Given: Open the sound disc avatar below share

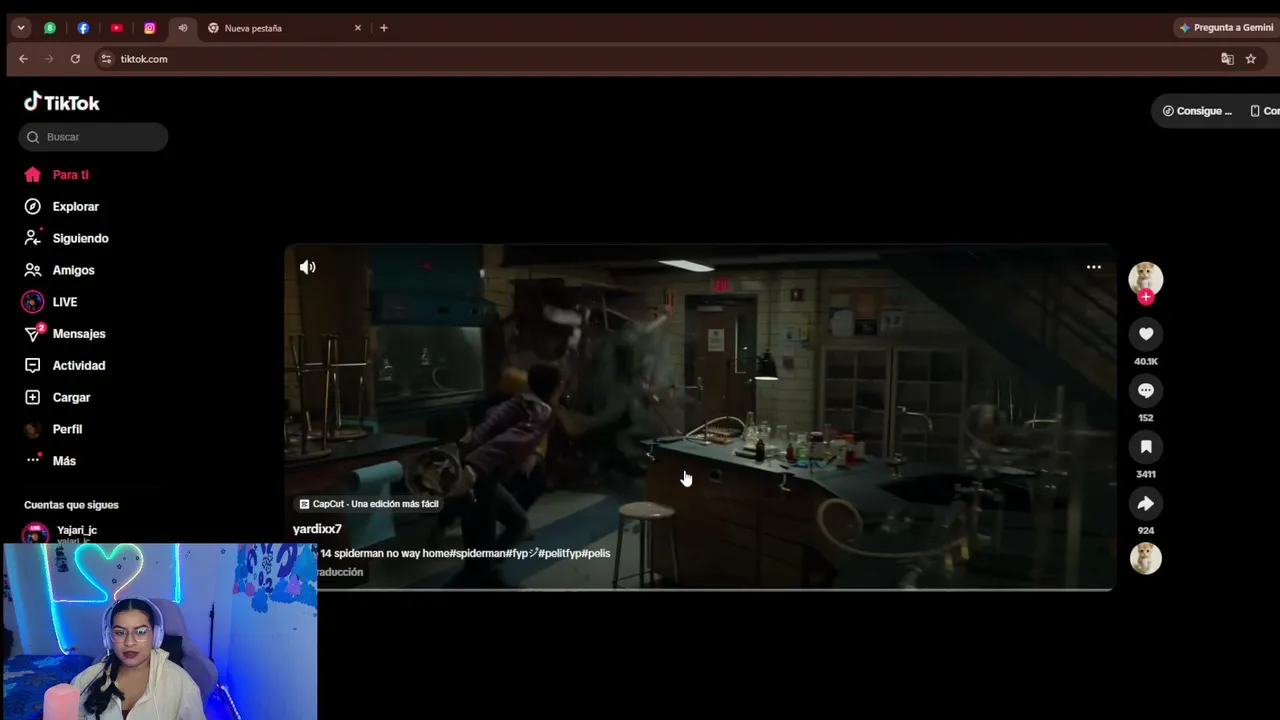Looking at the screenshot, I should coord(1146,558).
